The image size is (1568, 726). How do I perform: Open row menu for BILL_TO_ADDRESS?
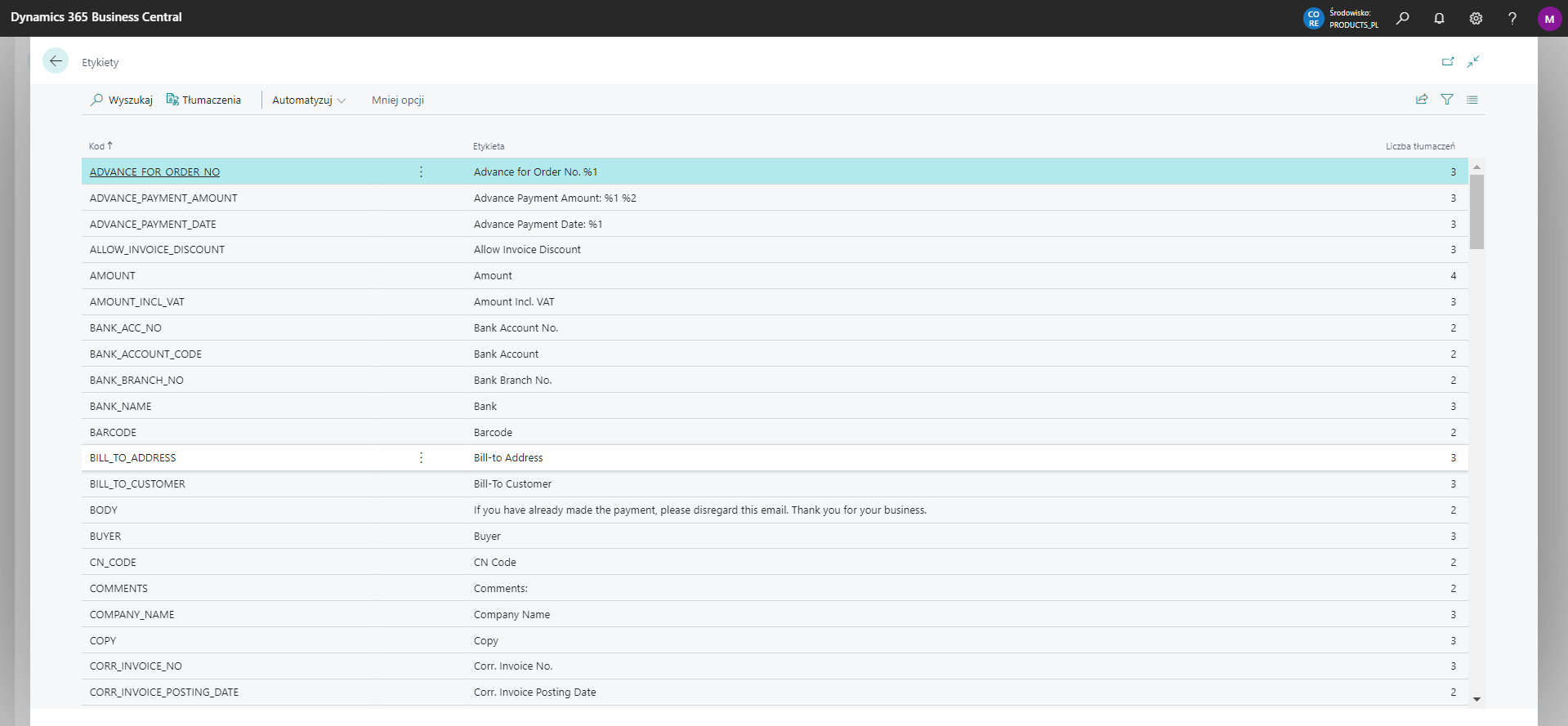(421, 458)
